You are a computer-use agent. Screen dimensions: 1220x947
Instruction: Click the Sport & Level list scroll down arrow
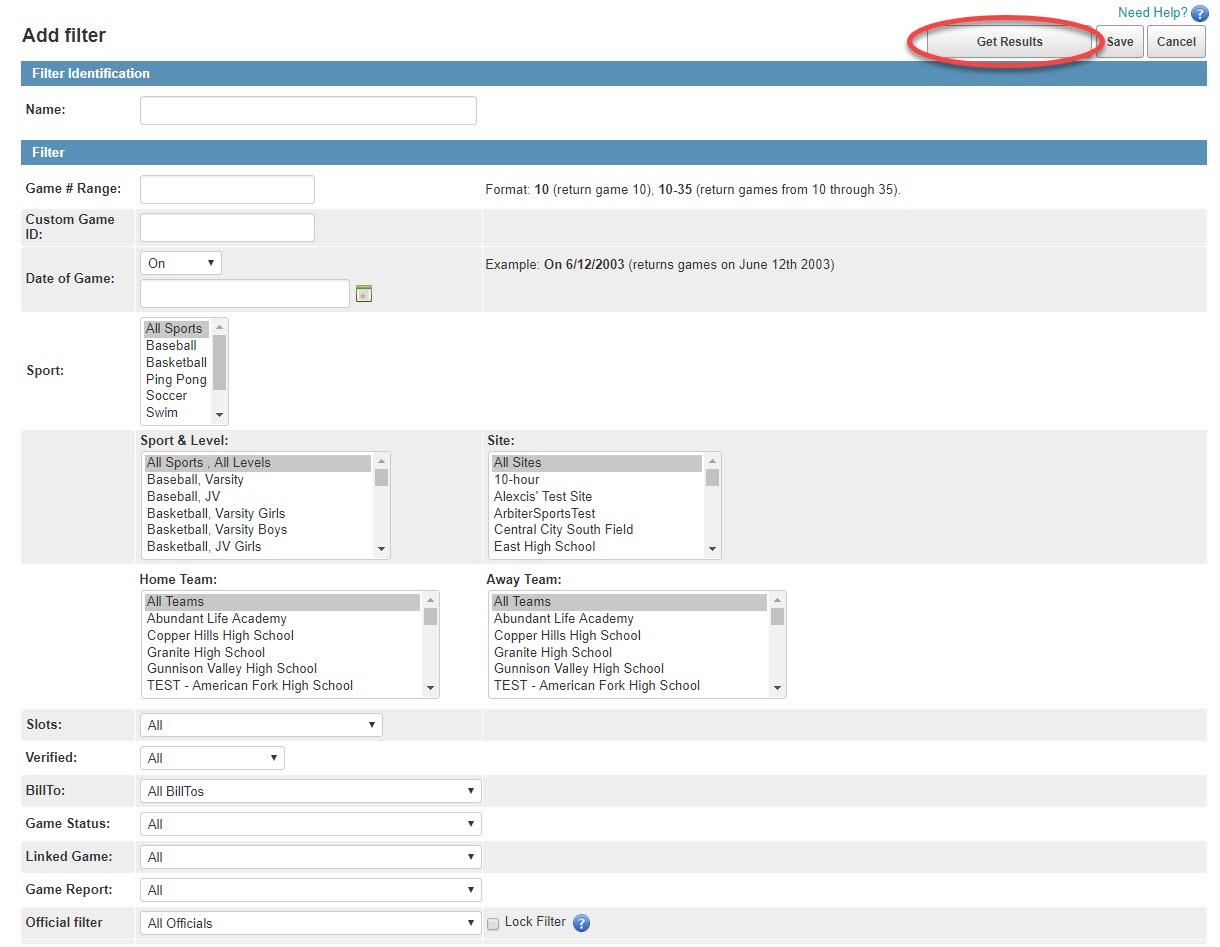click(381, 548)
